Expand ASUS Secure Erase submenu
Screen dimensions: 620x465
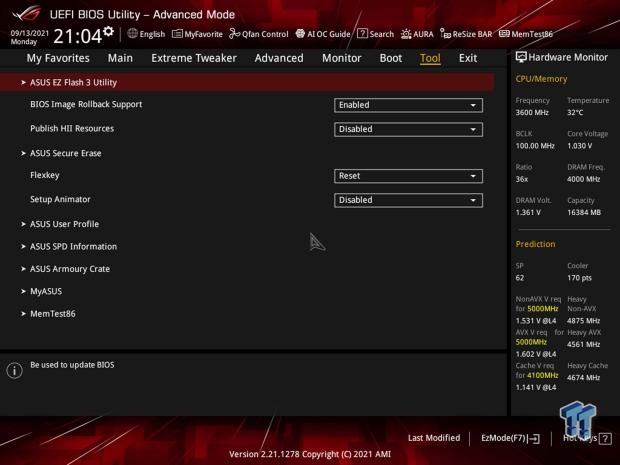tap(66, 153)
